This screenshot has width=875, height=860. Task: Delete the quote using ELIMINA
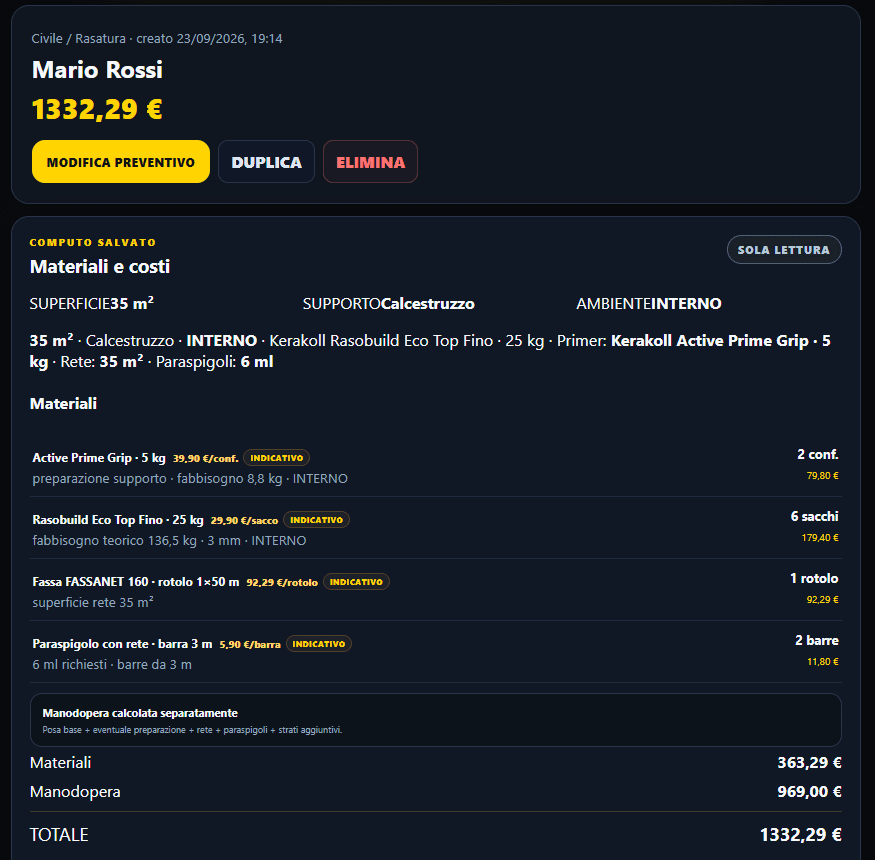coord(371,162)
